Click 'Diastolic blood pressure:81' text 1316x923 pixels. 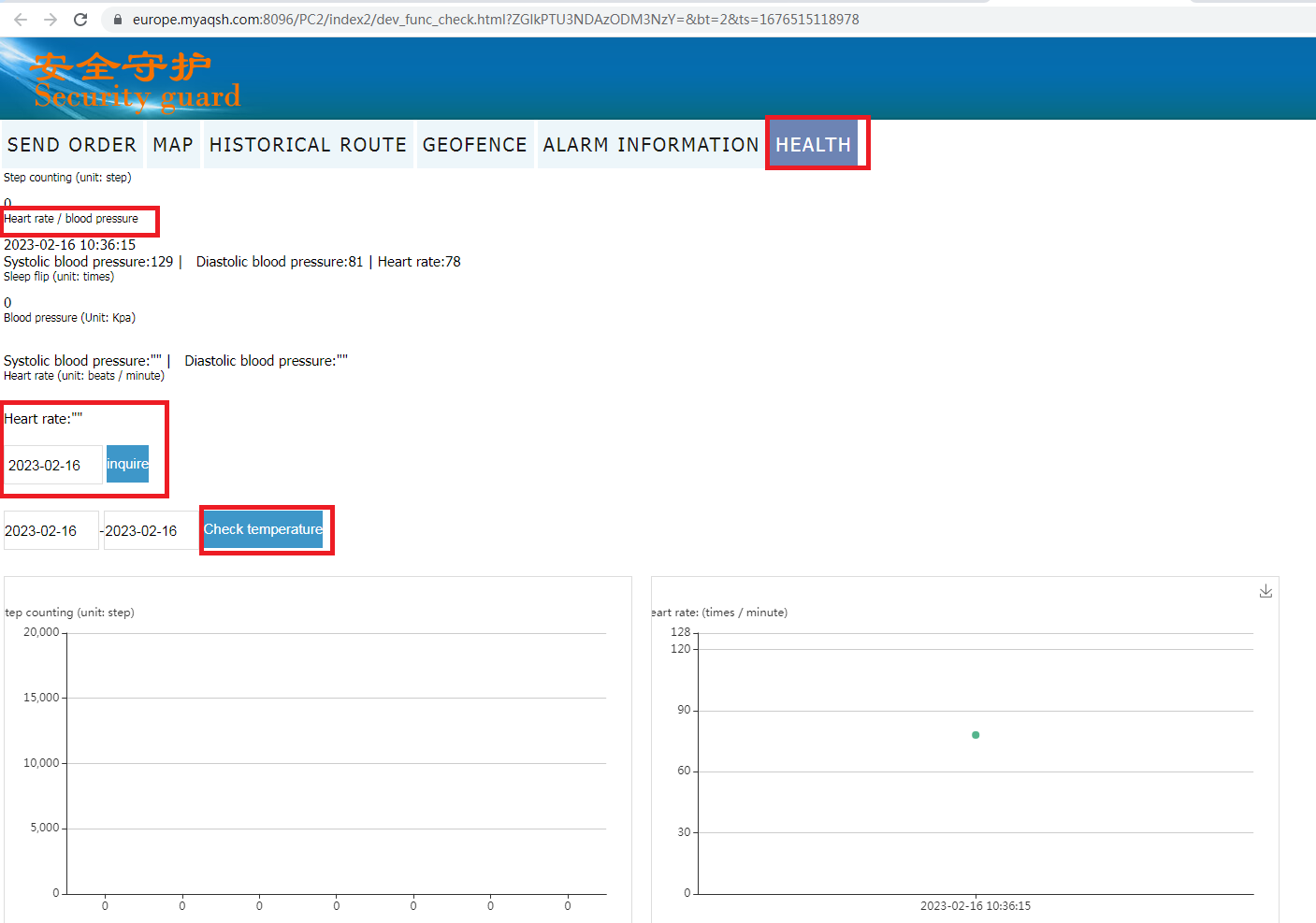tap(280, 262)
